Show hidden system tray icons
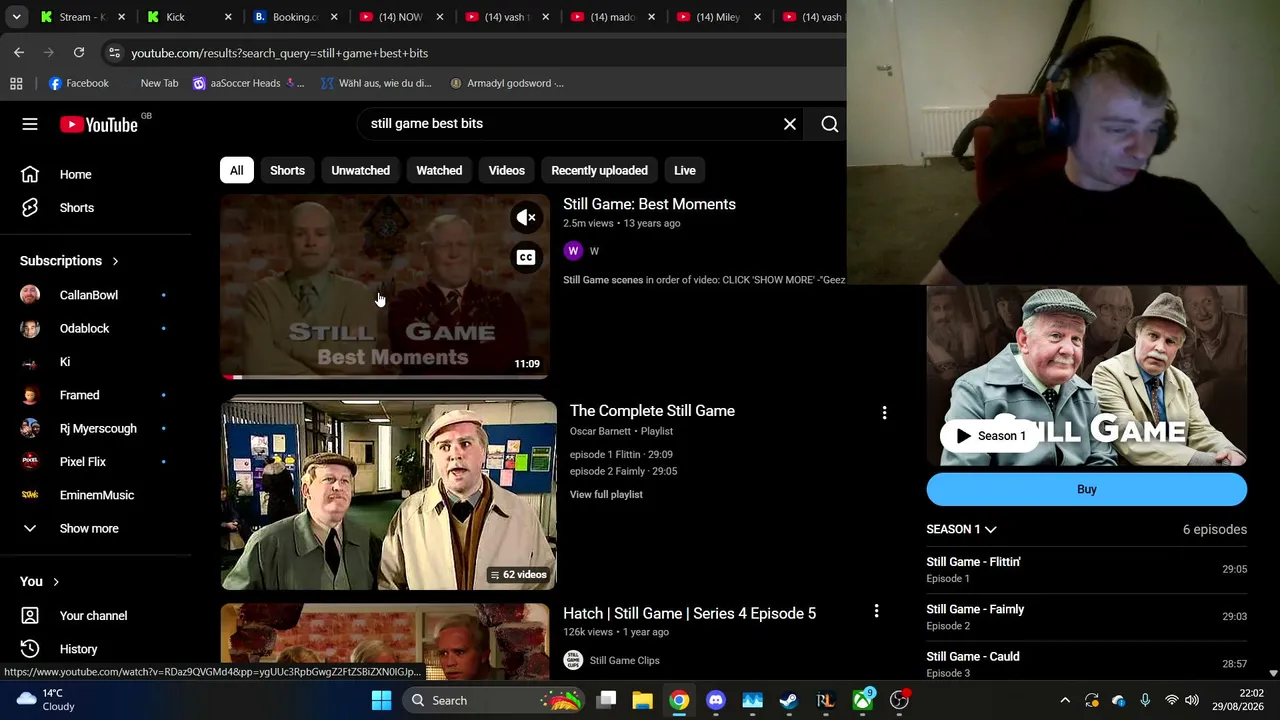The image size is (1280, 720). (1065, 700)
